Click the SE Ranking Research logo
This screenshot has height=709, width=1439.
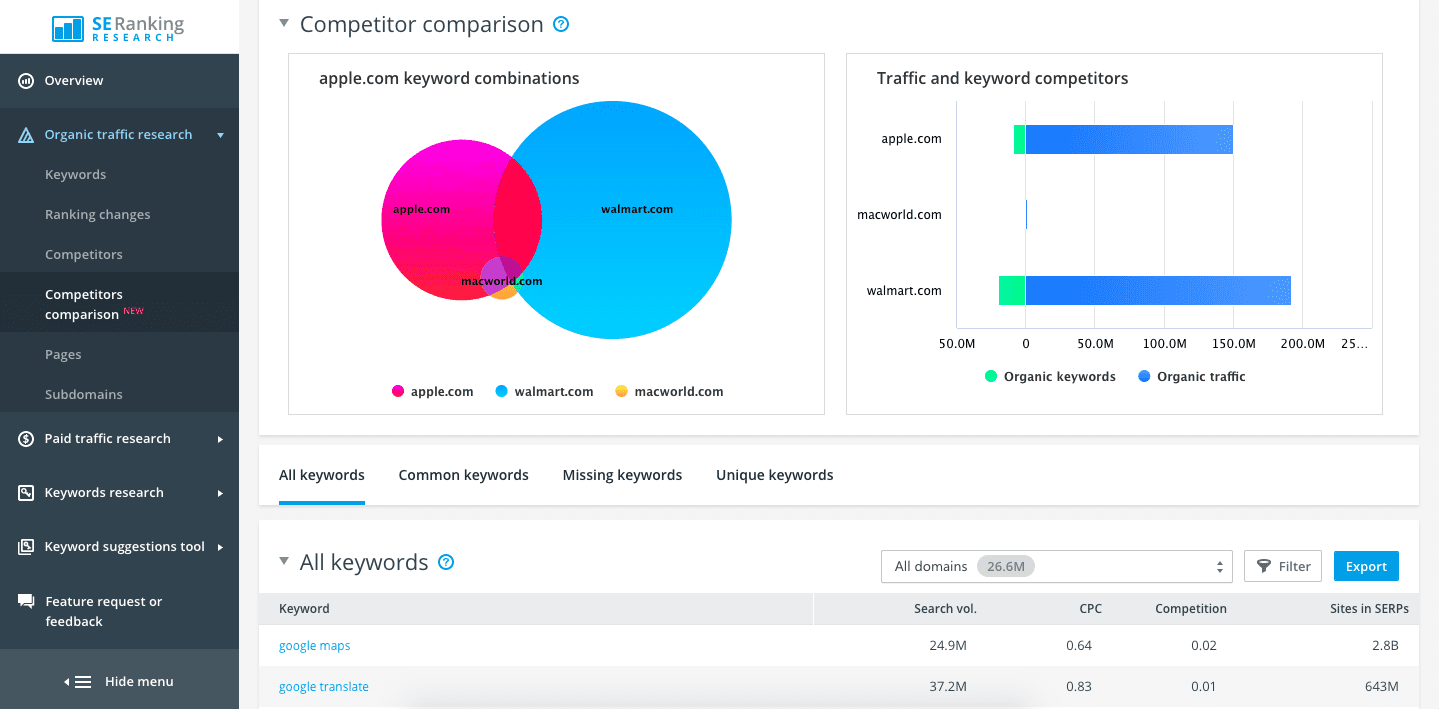coord(118,27)
